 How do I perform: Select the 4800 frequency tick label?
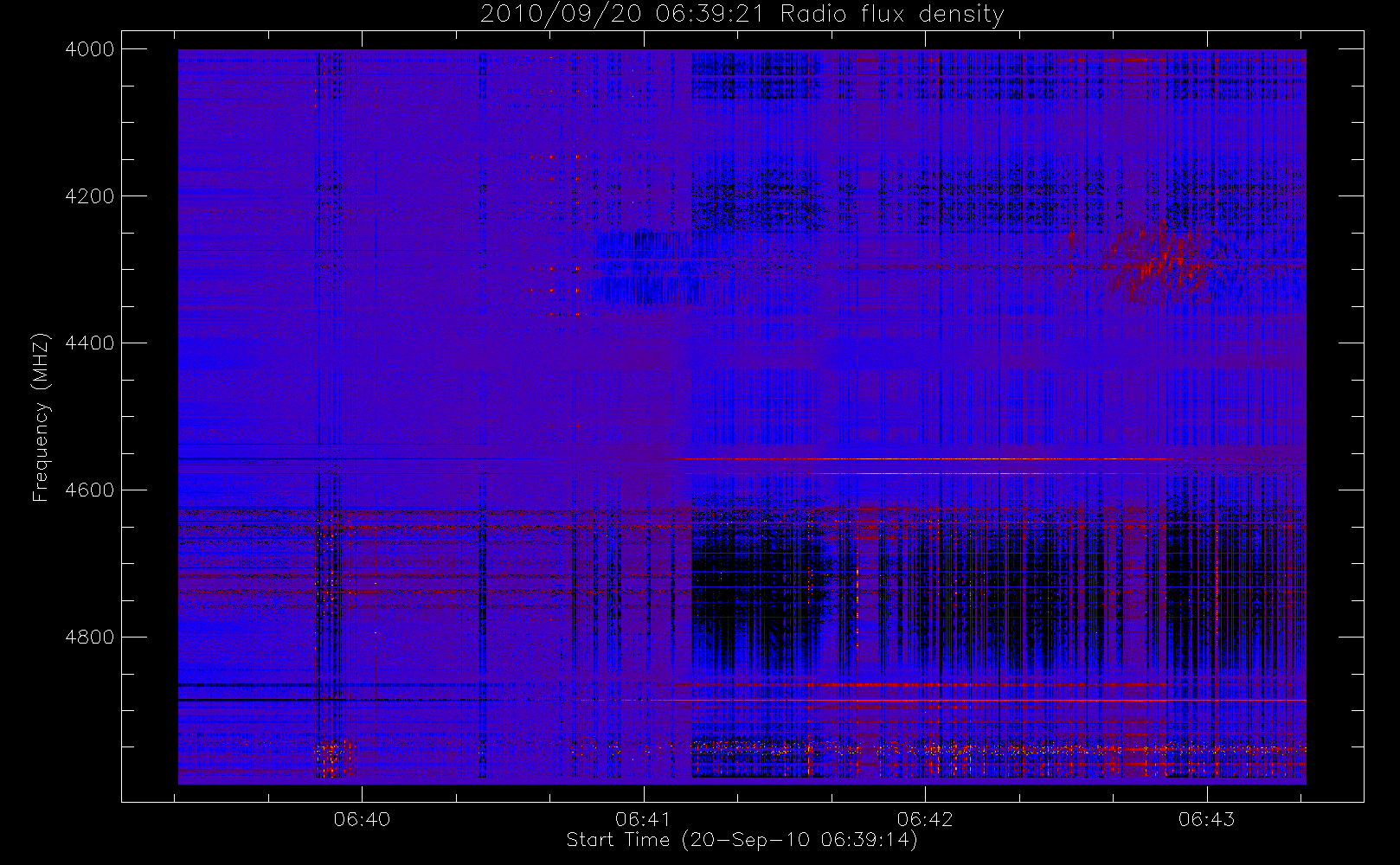(90, 638)
